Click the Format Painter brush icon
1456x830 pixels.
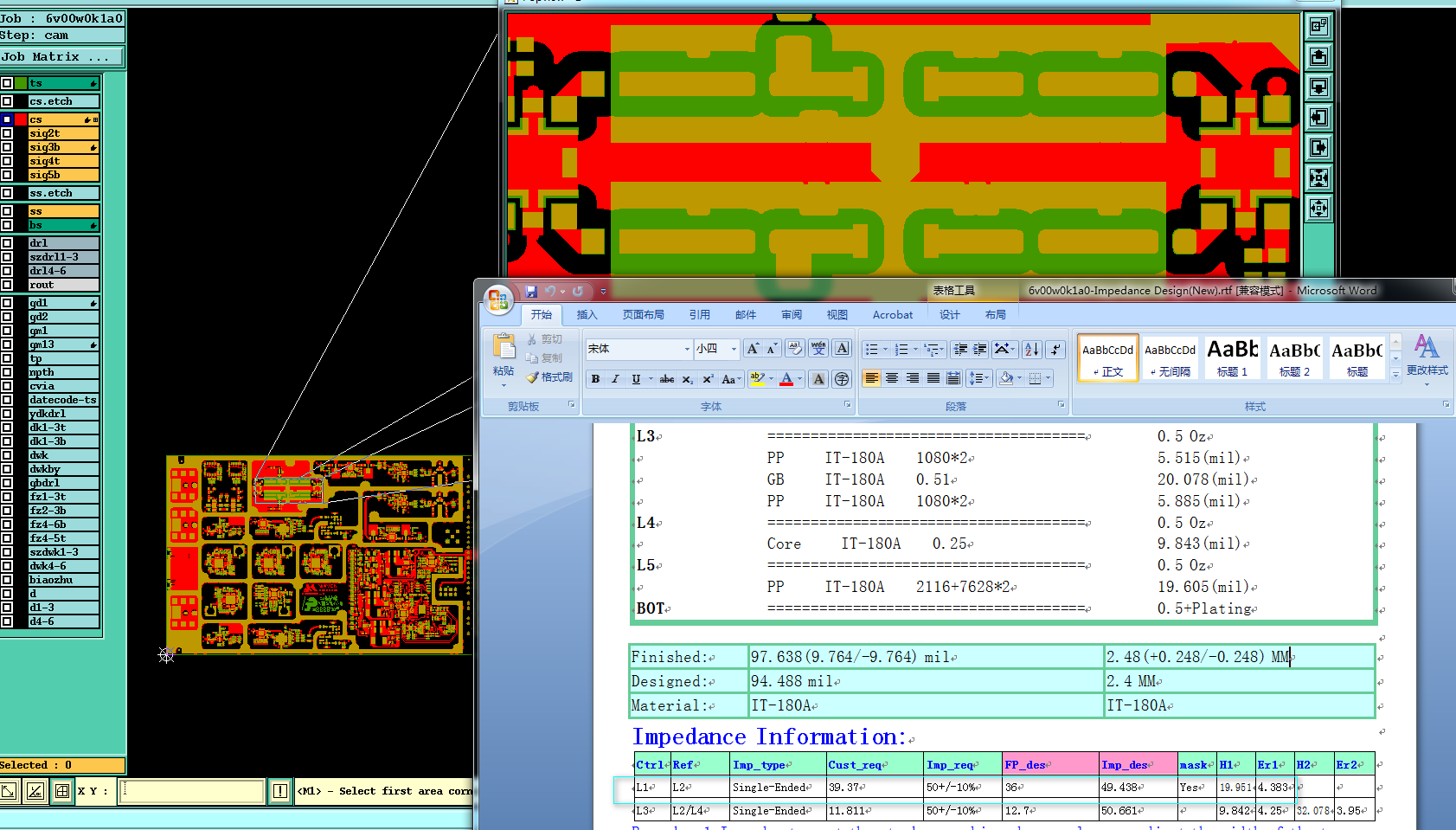pyautogui.click(x=533, y=377)
